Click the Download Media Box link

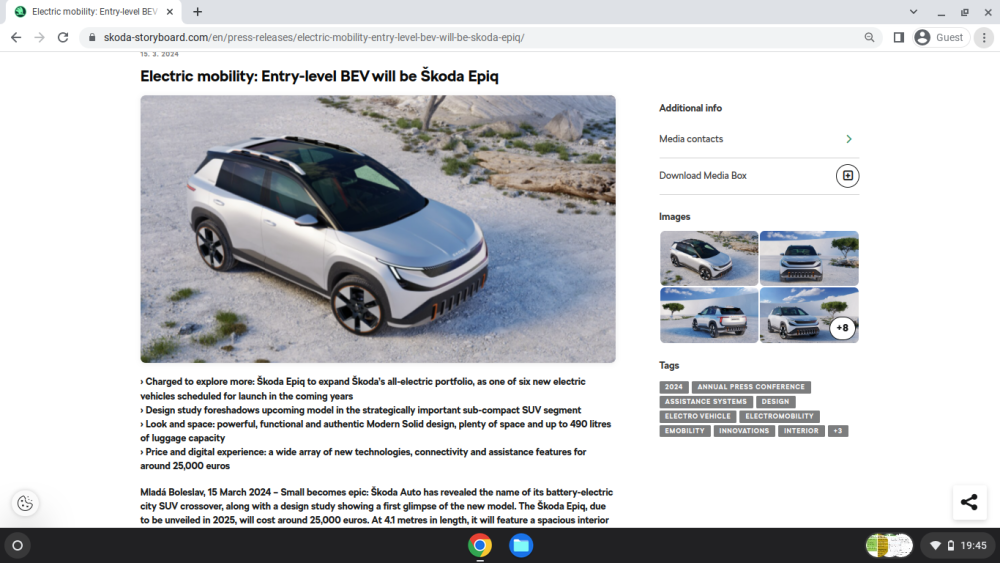click(703, 175)
